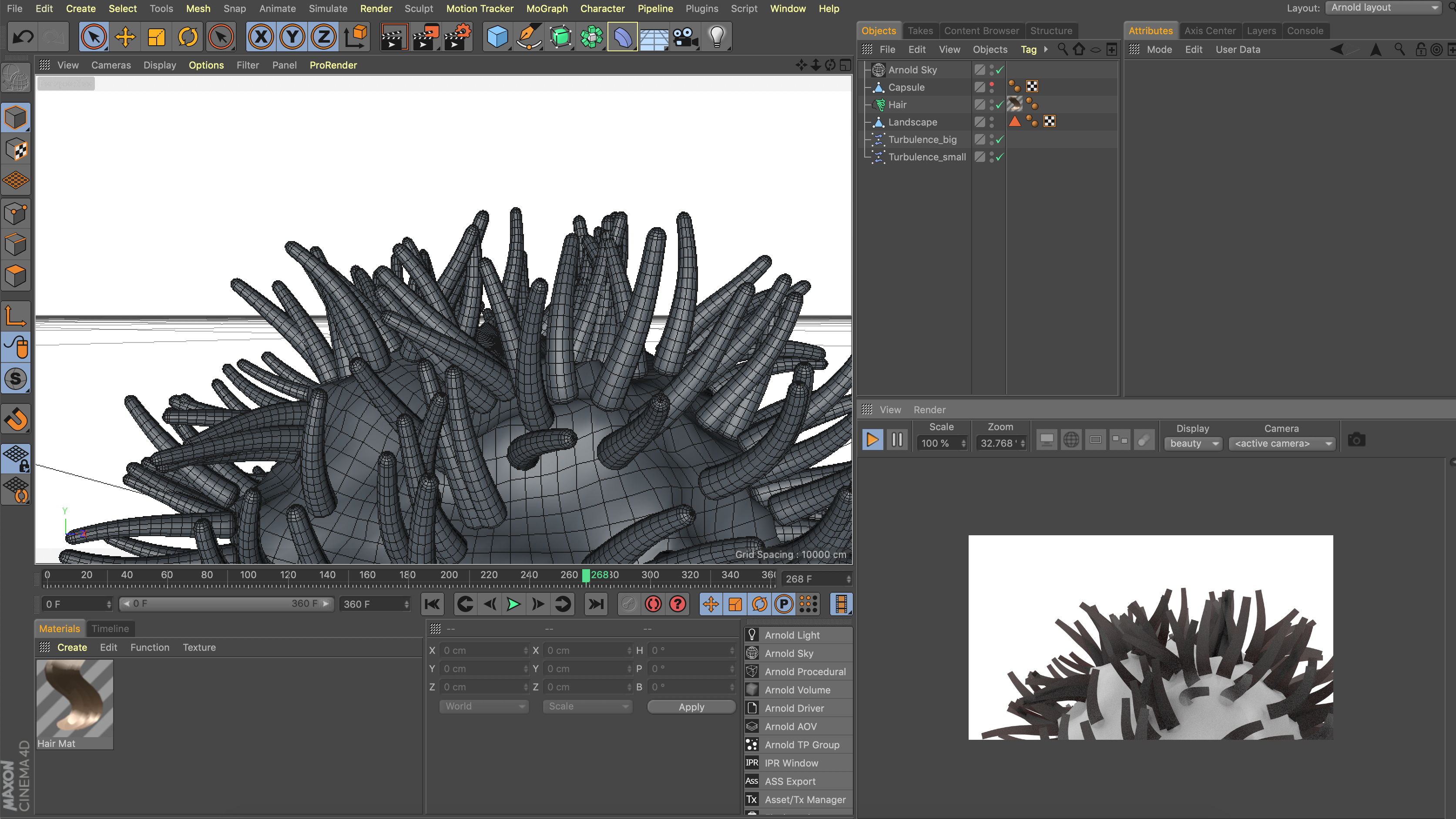The image size is (1456, 819).
Task: Click ASS Export entry
Action: click(798, 781)
